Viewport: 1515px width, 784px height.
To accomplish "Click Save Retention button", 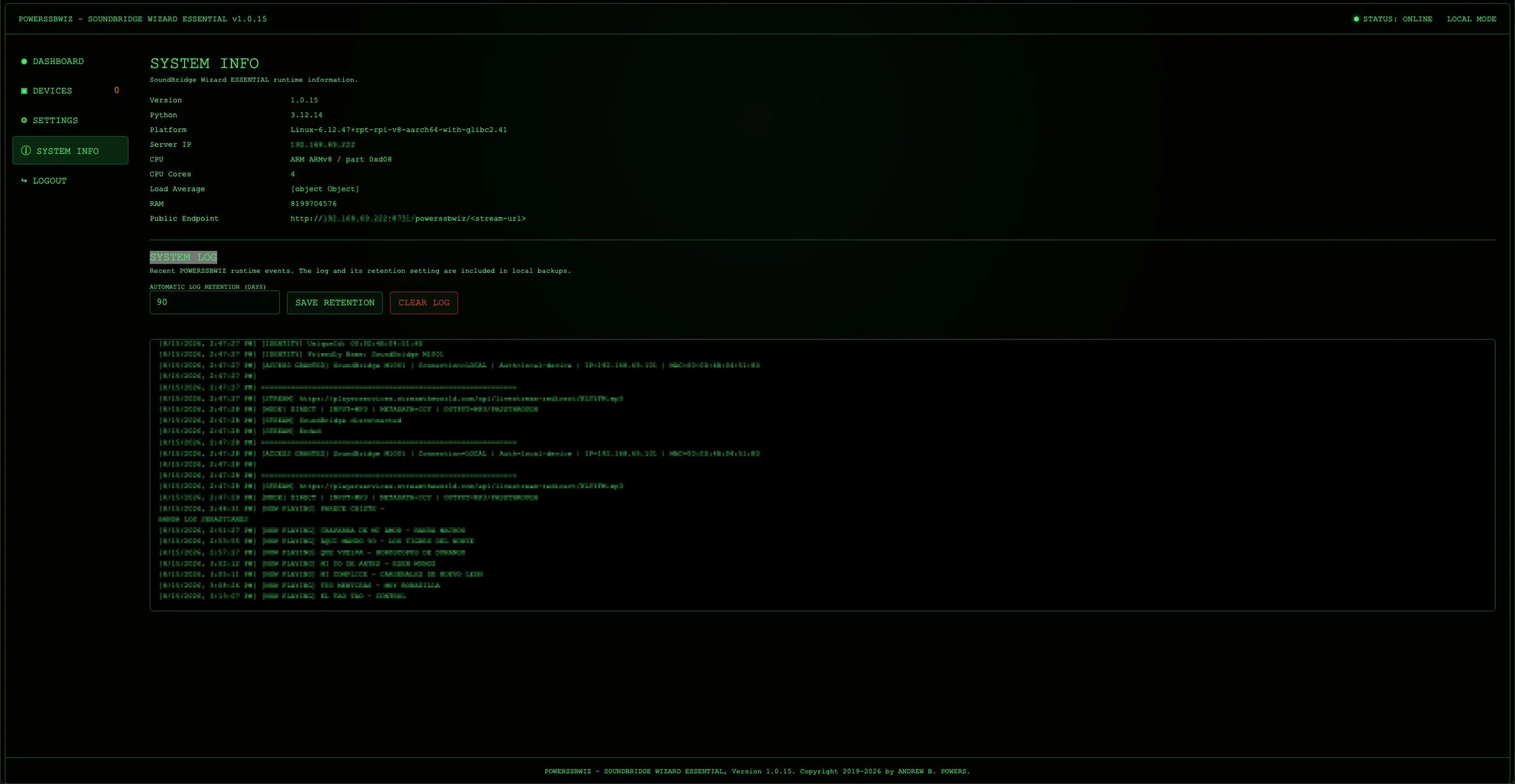I will coord(335,303).
